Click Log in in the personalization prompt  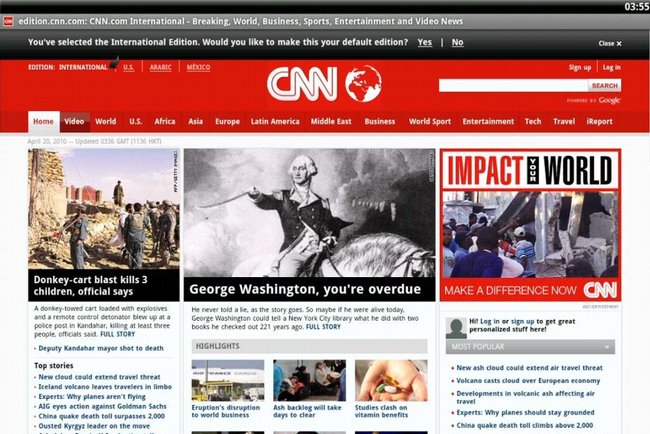[x=490, y=321]
